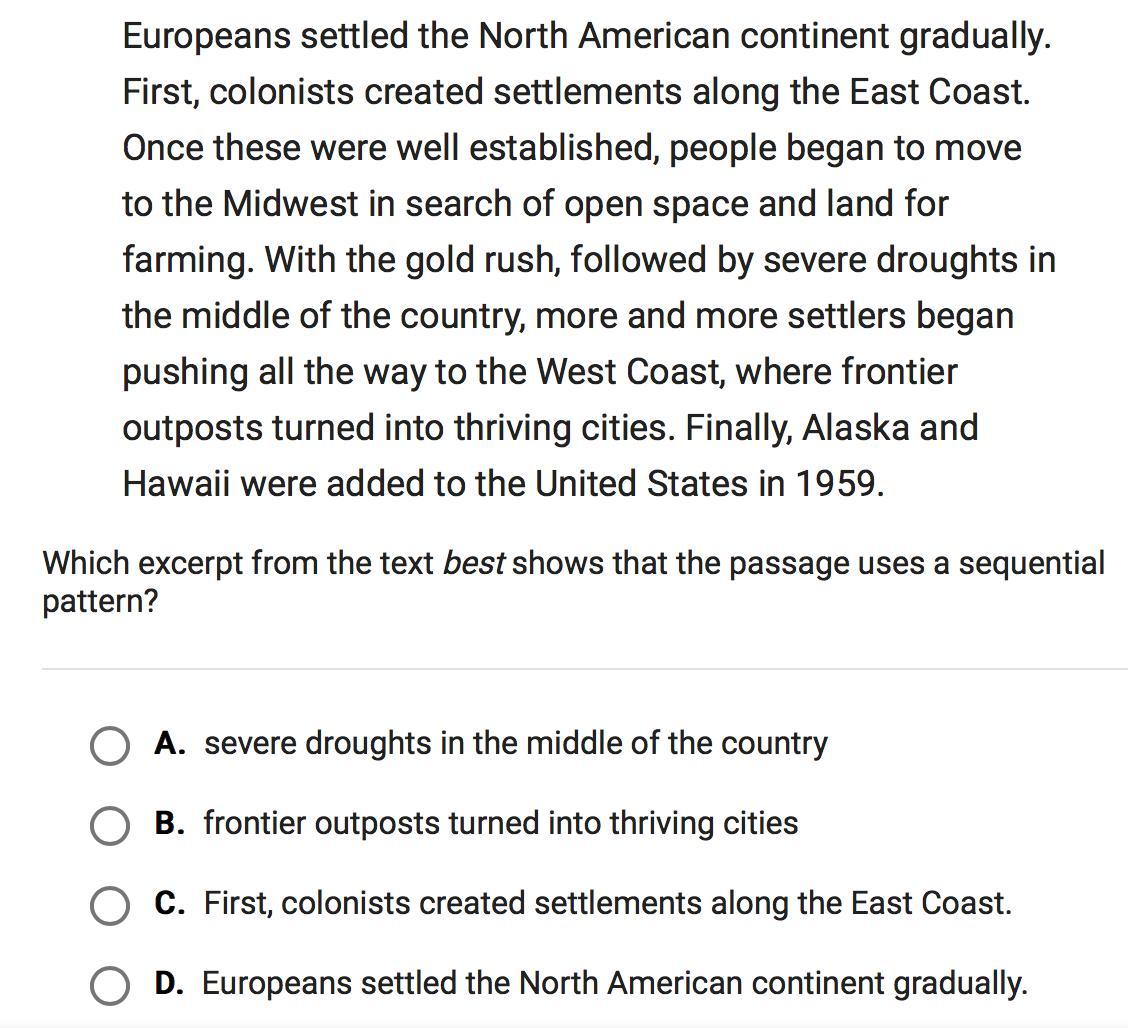1128x1028 pixels.
Task: Click option D's text "Europeans settled the North American"
Action: click(614, 984)
